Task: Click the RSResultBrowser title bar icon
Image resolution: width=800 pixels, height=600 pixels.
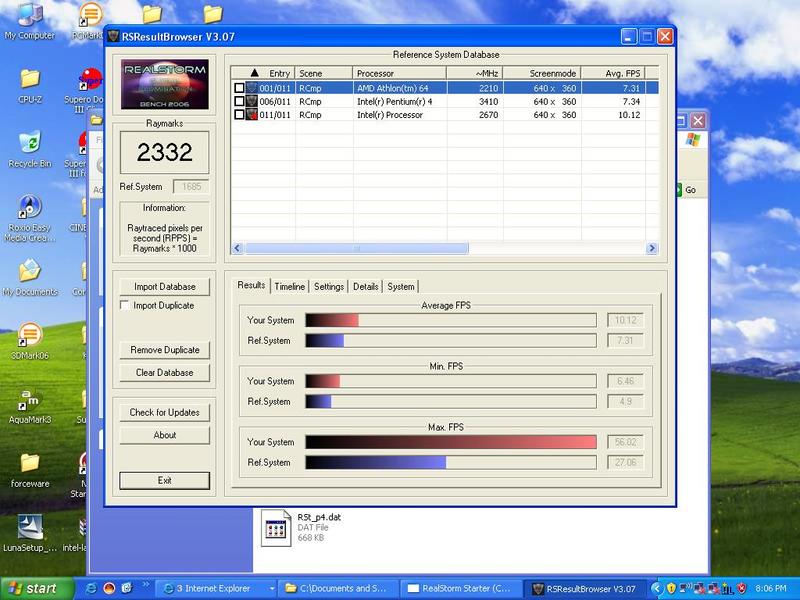Action: 113,37
